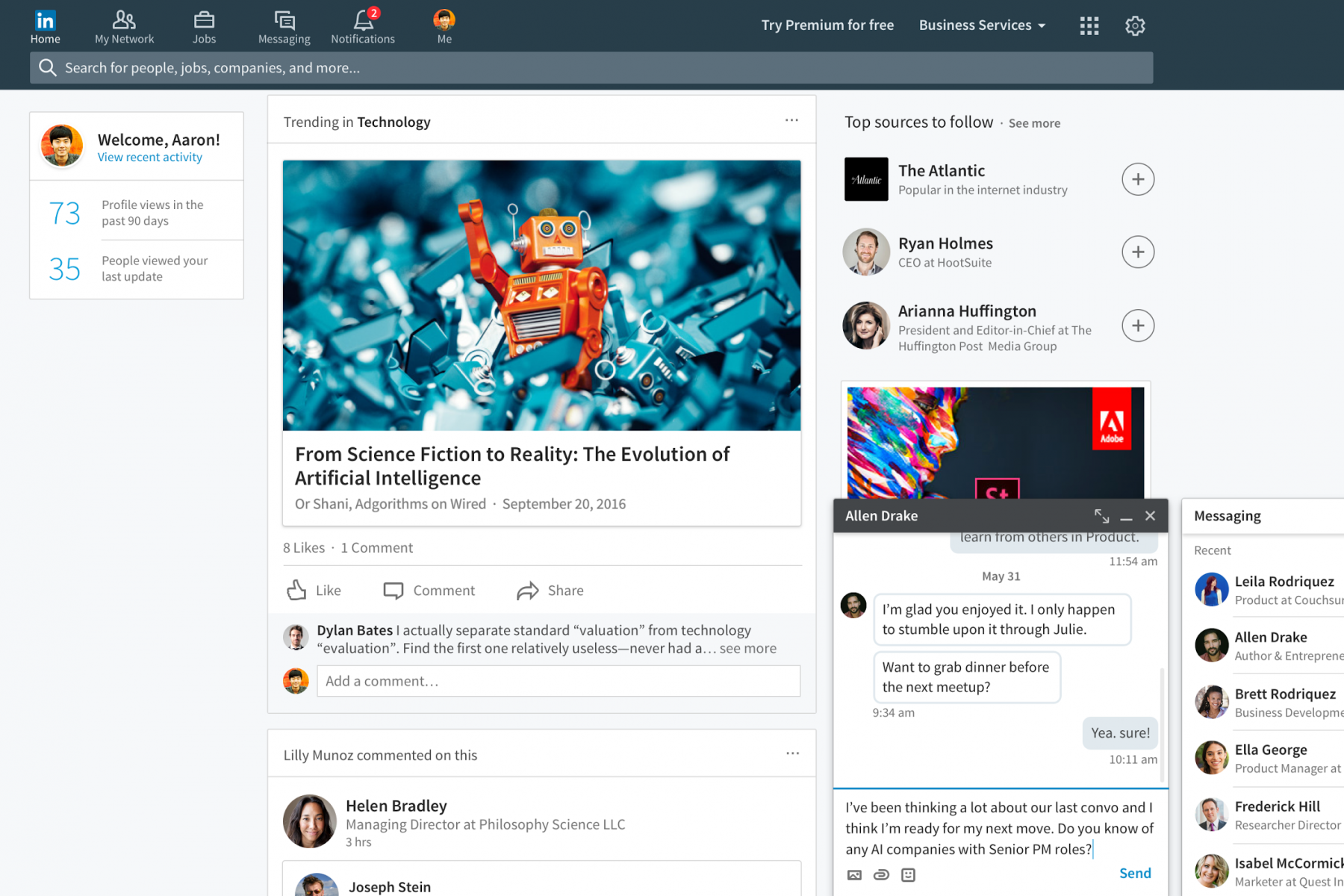
Task: Open the settings gear icon
Action: (1134, 26)
